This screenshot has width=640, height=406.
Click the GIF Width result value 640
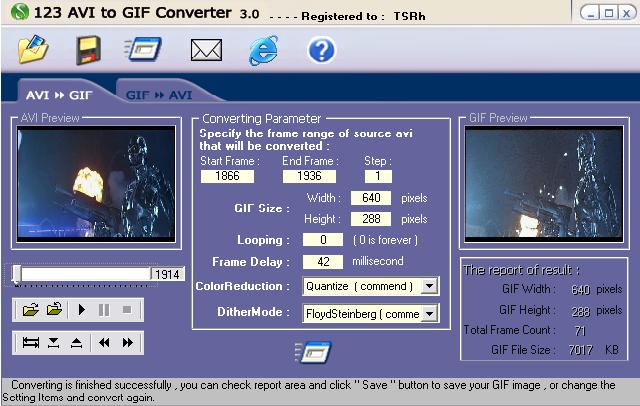coord(580,289)
